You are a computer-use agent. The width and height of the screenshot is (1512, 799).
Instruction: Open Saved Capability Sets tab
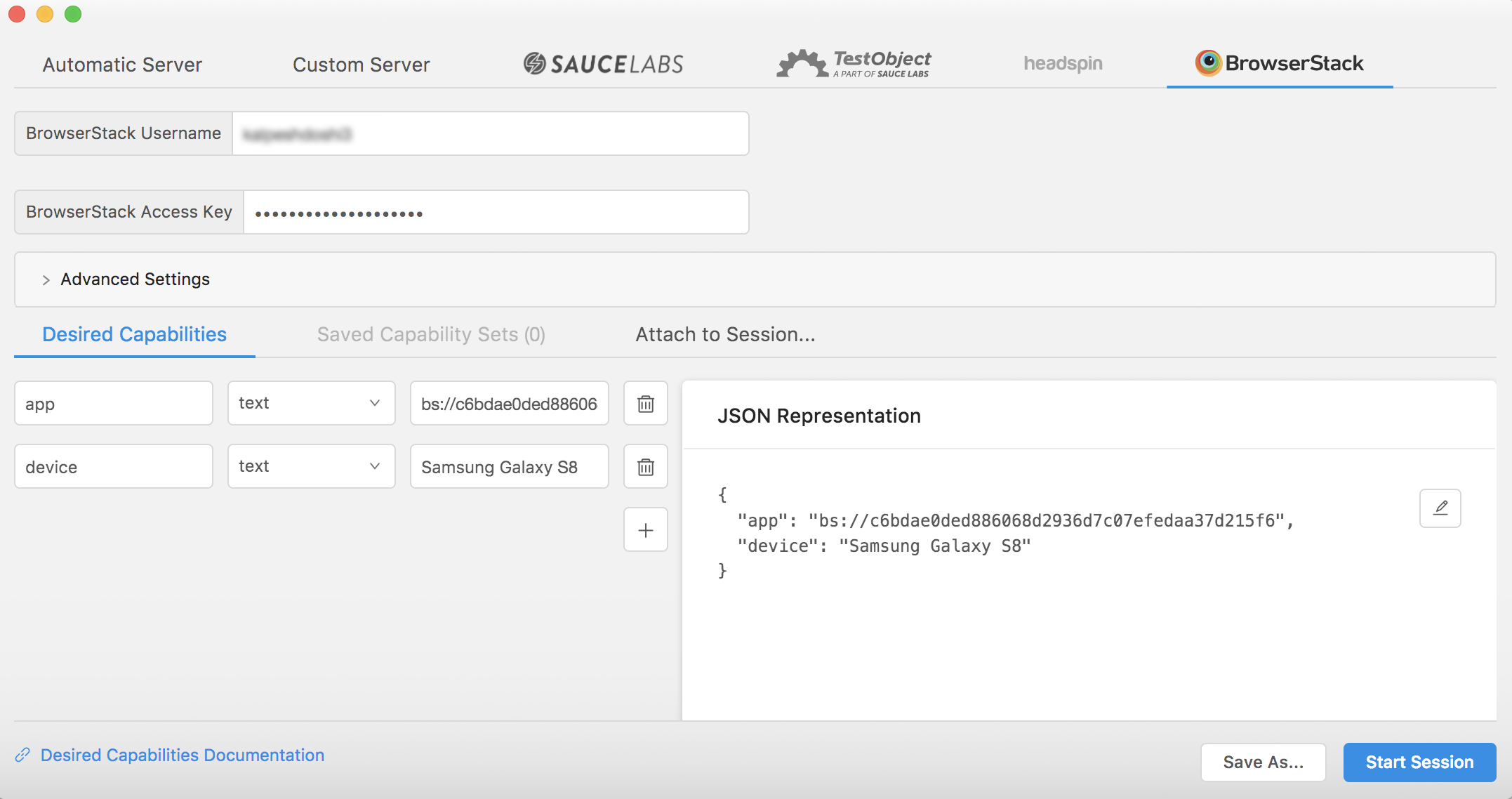[430, 334]
